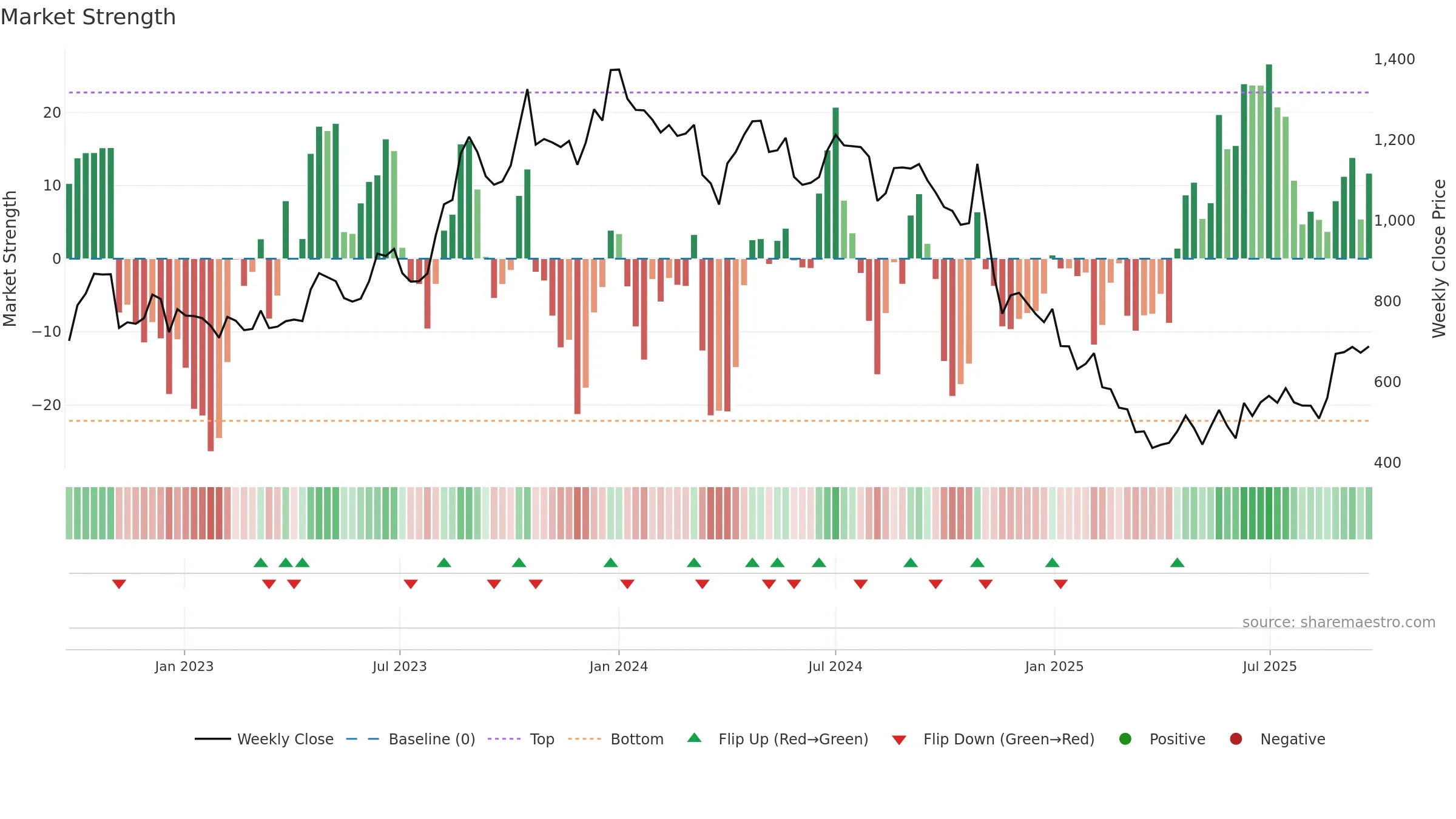Click the green Positive circle legend icon
1456x819 pixels.
pyautogui.click(x=1125, y=739)
